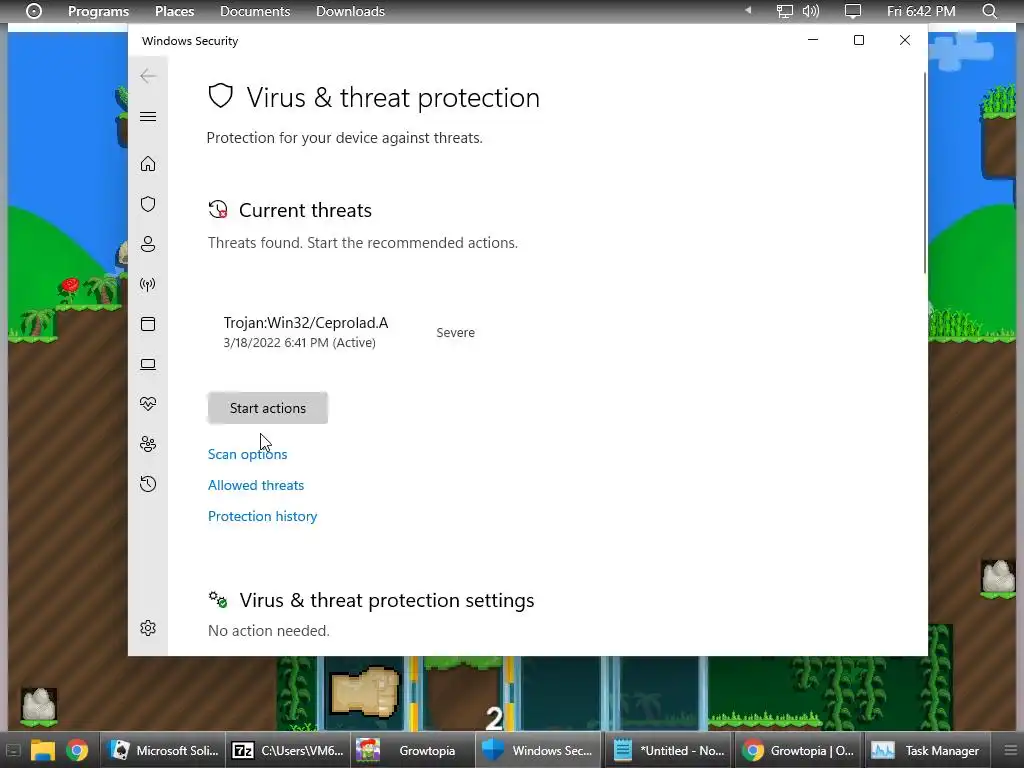Image resolution: width=1024 pixels, height=768 pixels.
Task: Click Virus & threat protection settings heading
Action: (x=387, y=600)
